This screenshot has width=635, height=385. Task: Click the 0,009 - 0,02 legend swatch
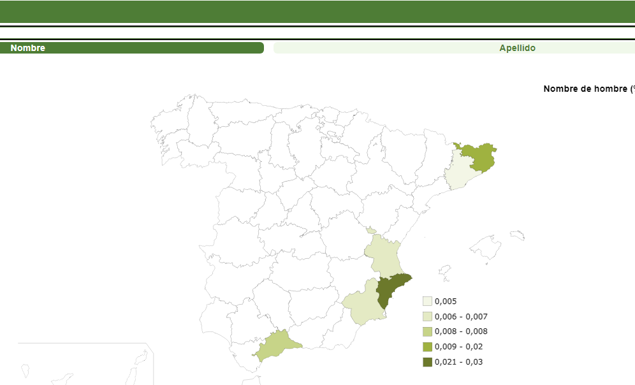(427, 347)
